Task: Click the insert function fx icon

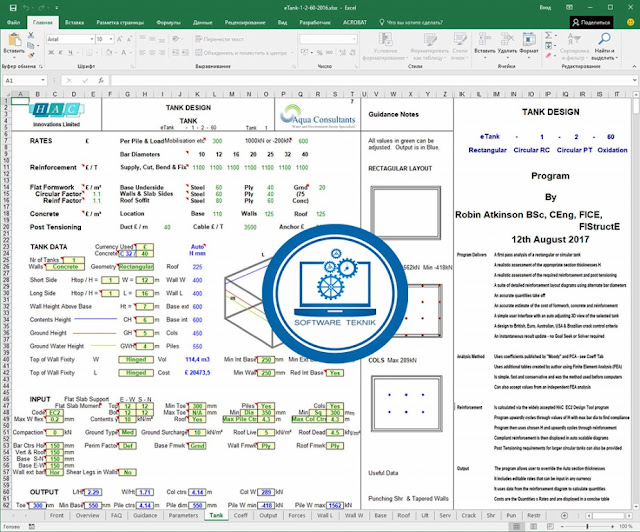Action: click(101, 80)
